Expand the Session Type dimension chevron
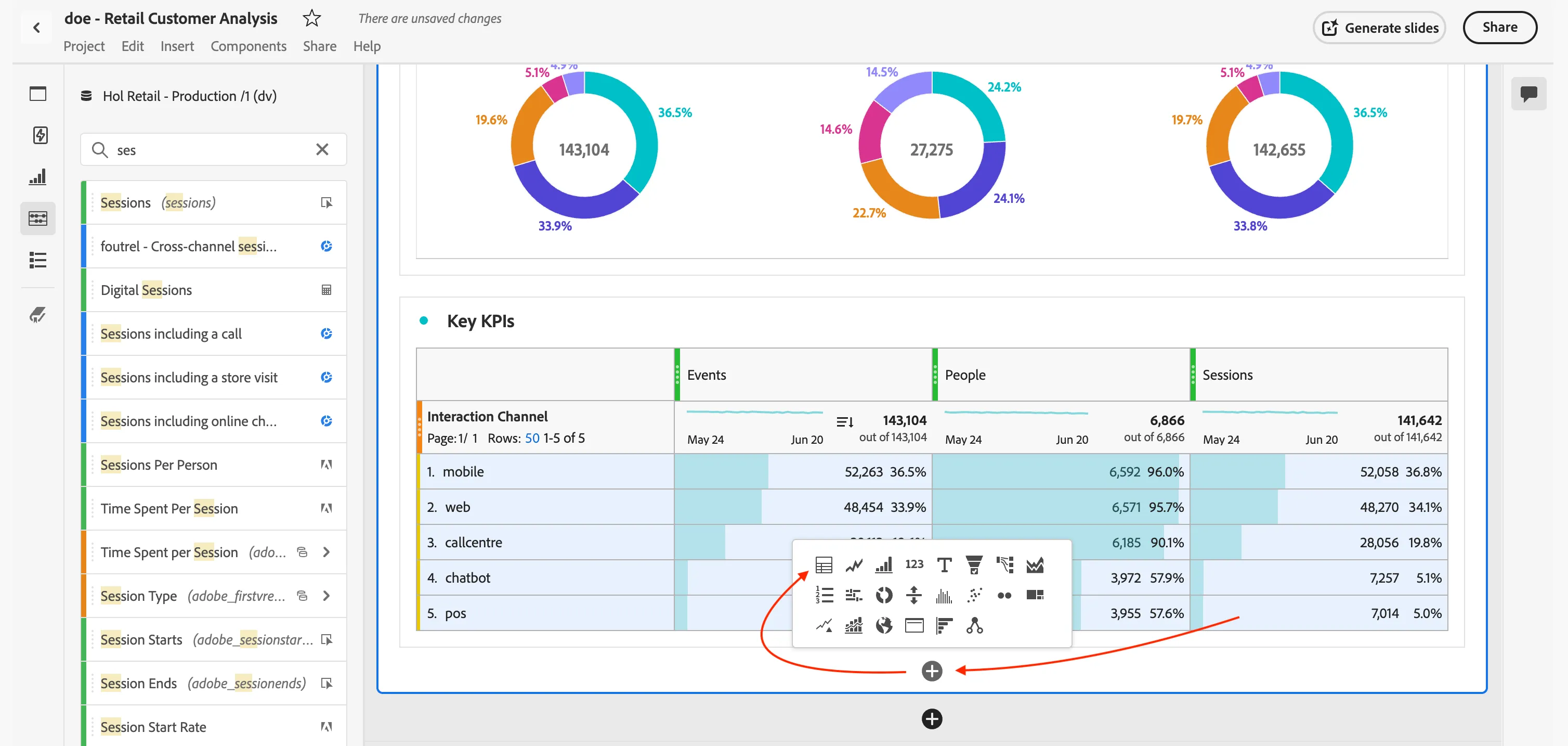1568x746 pixels. tap(327, 596)
